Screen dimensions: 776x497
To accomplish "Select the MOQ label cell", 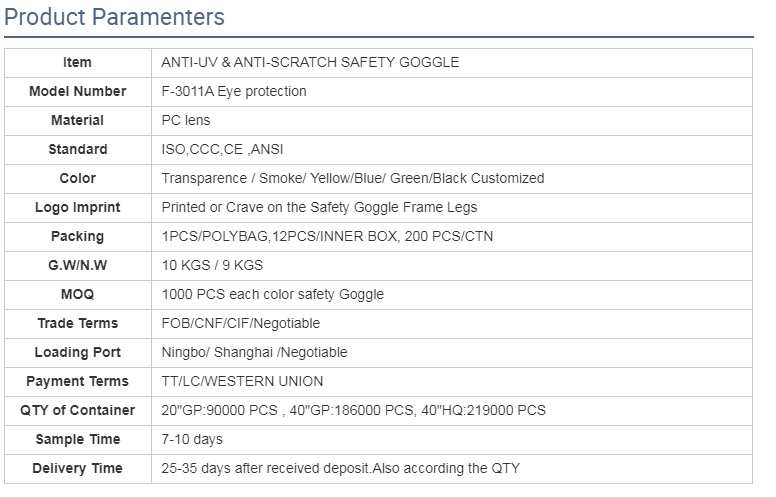I will [77, 294].
